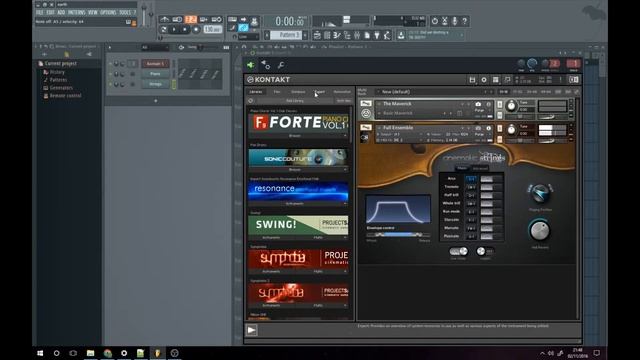Click the record button in FL transport

[x=196, y=29]
